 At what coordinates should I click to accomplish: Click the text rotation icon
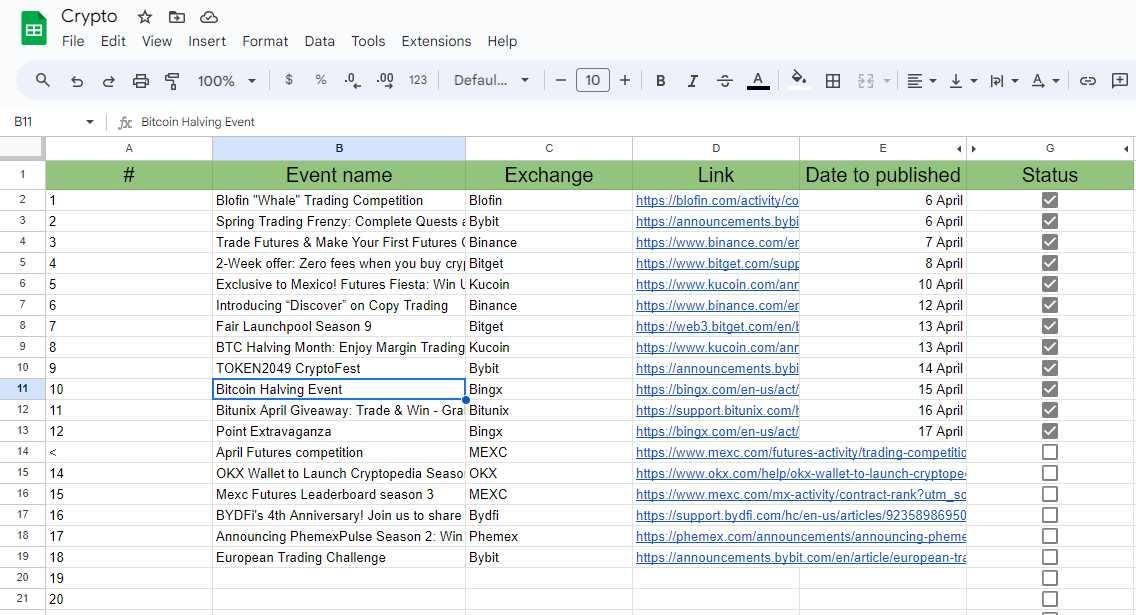tap(1038, 80)
